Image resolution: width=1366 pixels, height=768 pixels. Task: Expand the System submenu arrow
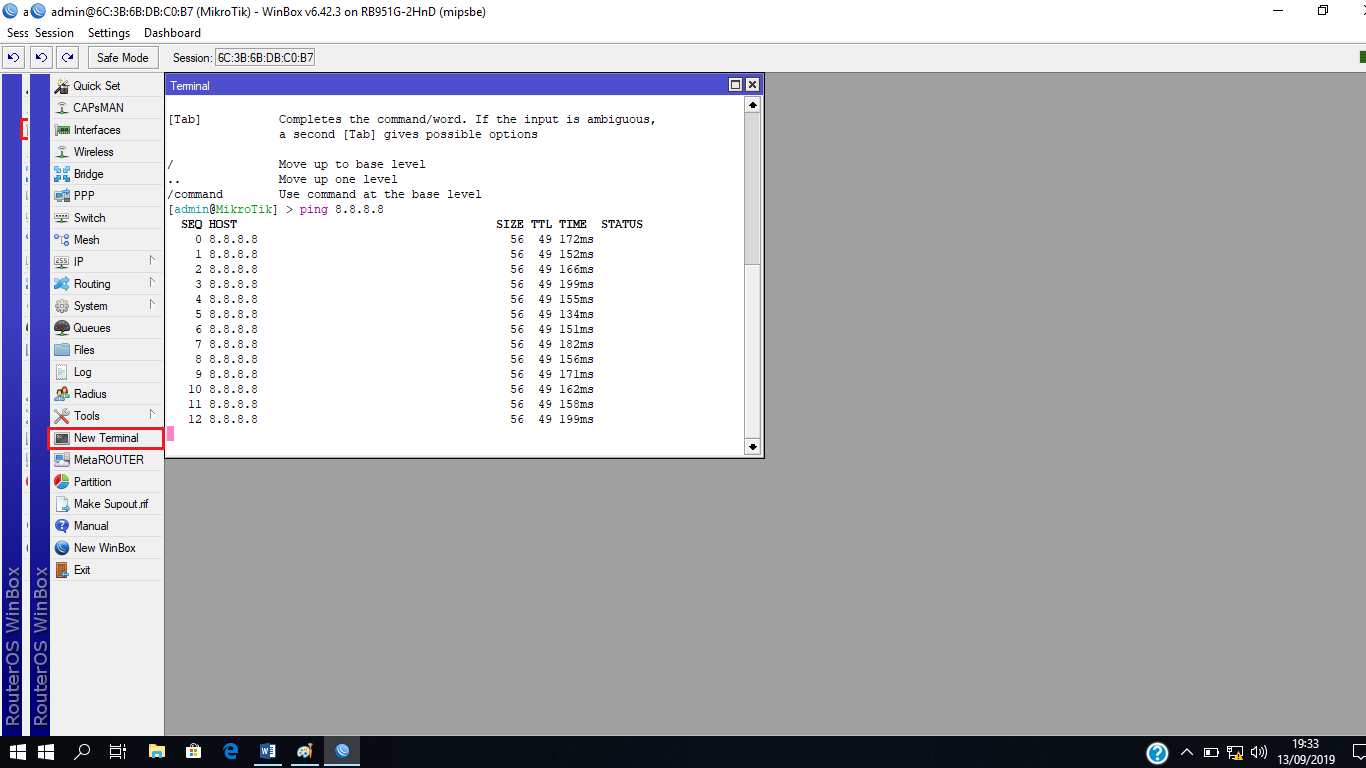(x=152, y=304)
